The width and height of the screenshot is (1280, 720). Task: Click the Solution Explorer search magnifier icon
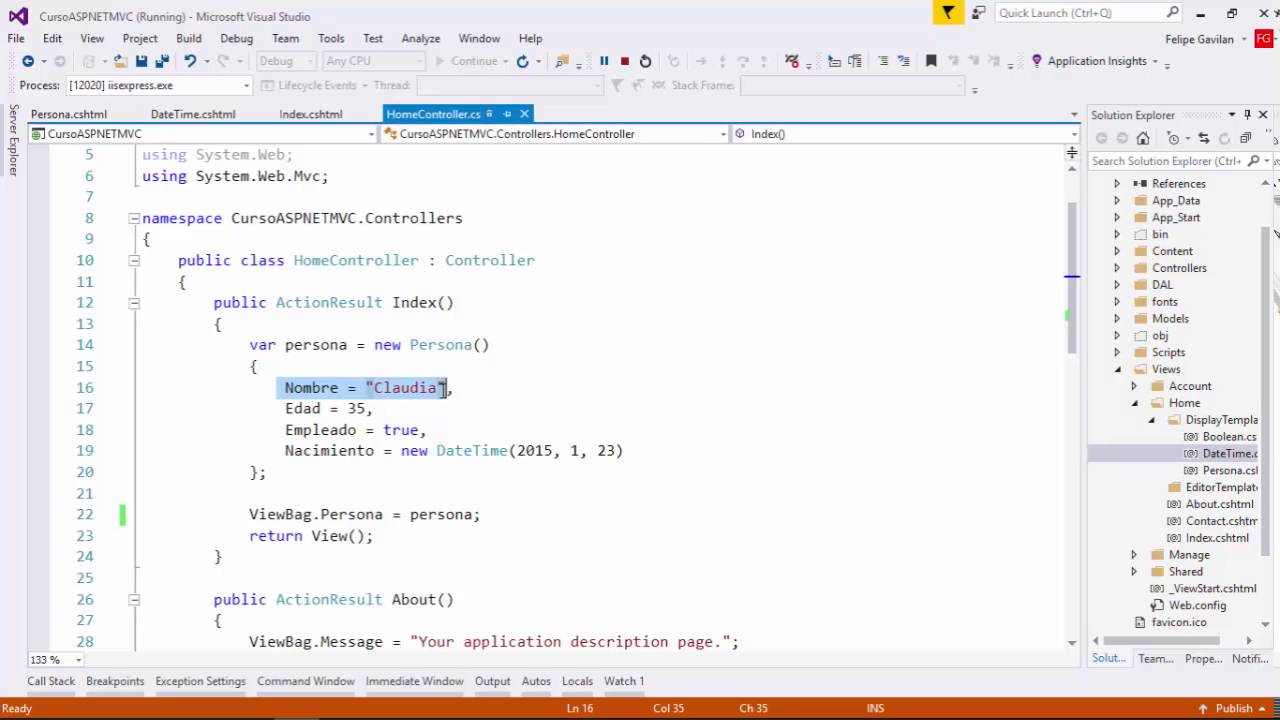click(x=1255, y=161)
